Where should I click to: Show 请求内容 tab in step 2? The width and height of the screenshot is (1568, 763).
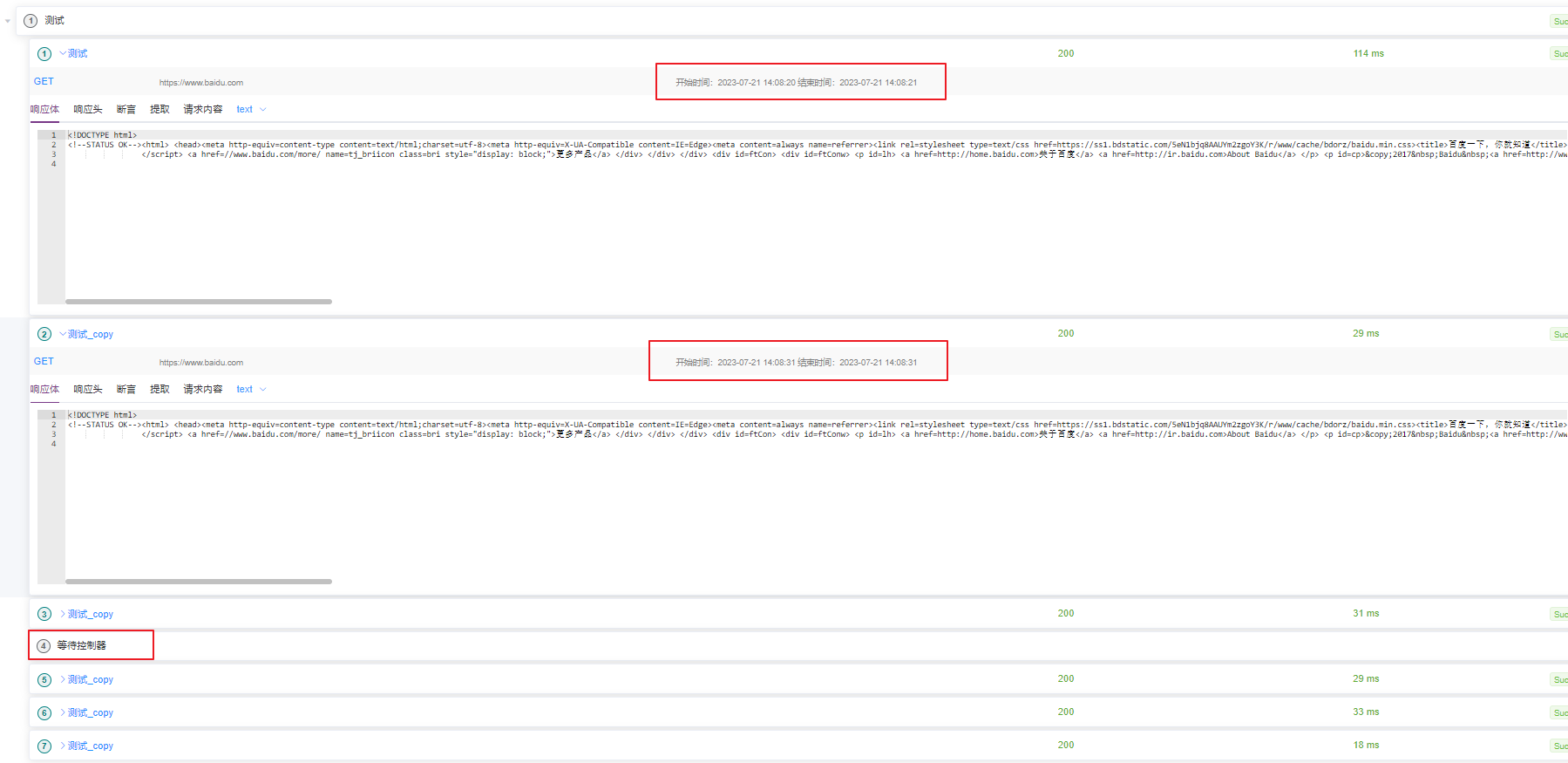[203, 389]
